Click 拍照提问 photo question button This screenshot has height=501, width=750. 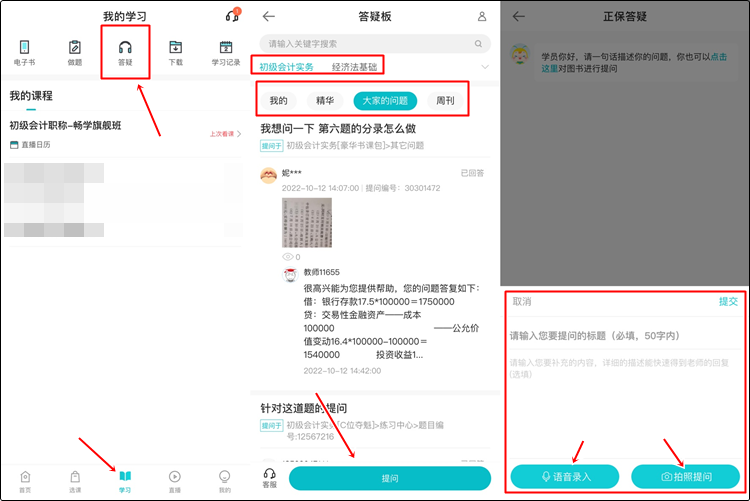[x=685, y=477]
